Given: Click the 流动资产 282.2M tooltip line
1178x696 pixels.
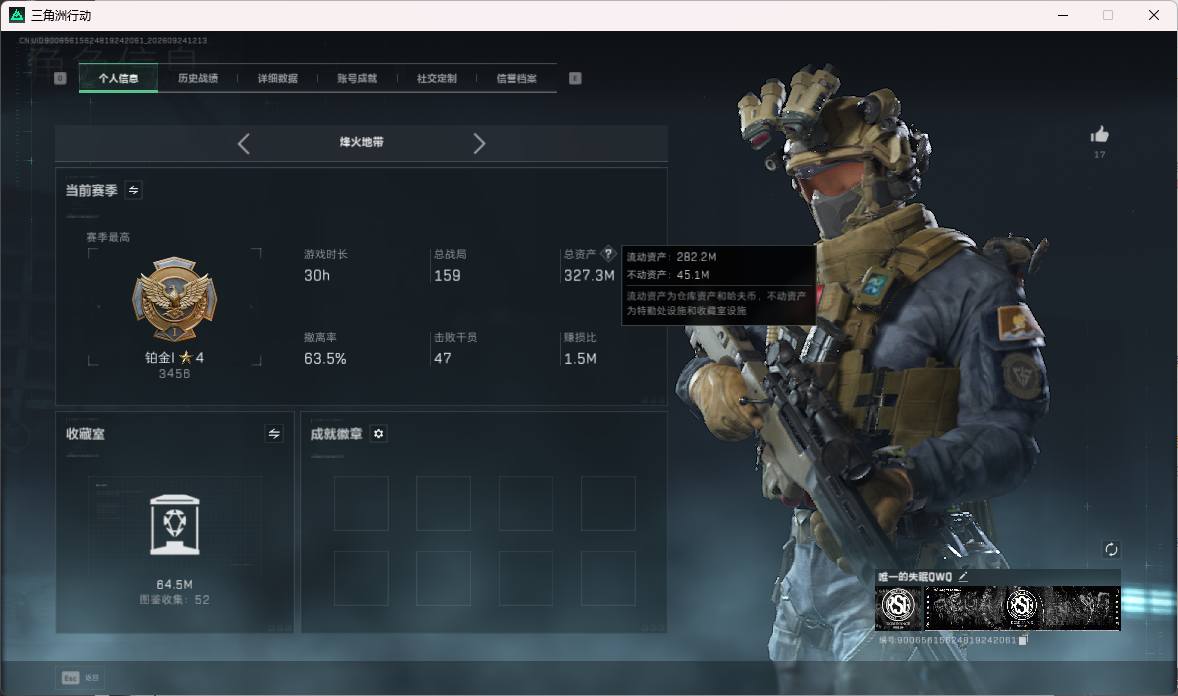Looking at the screenshot, I should [x=672, y=257].
